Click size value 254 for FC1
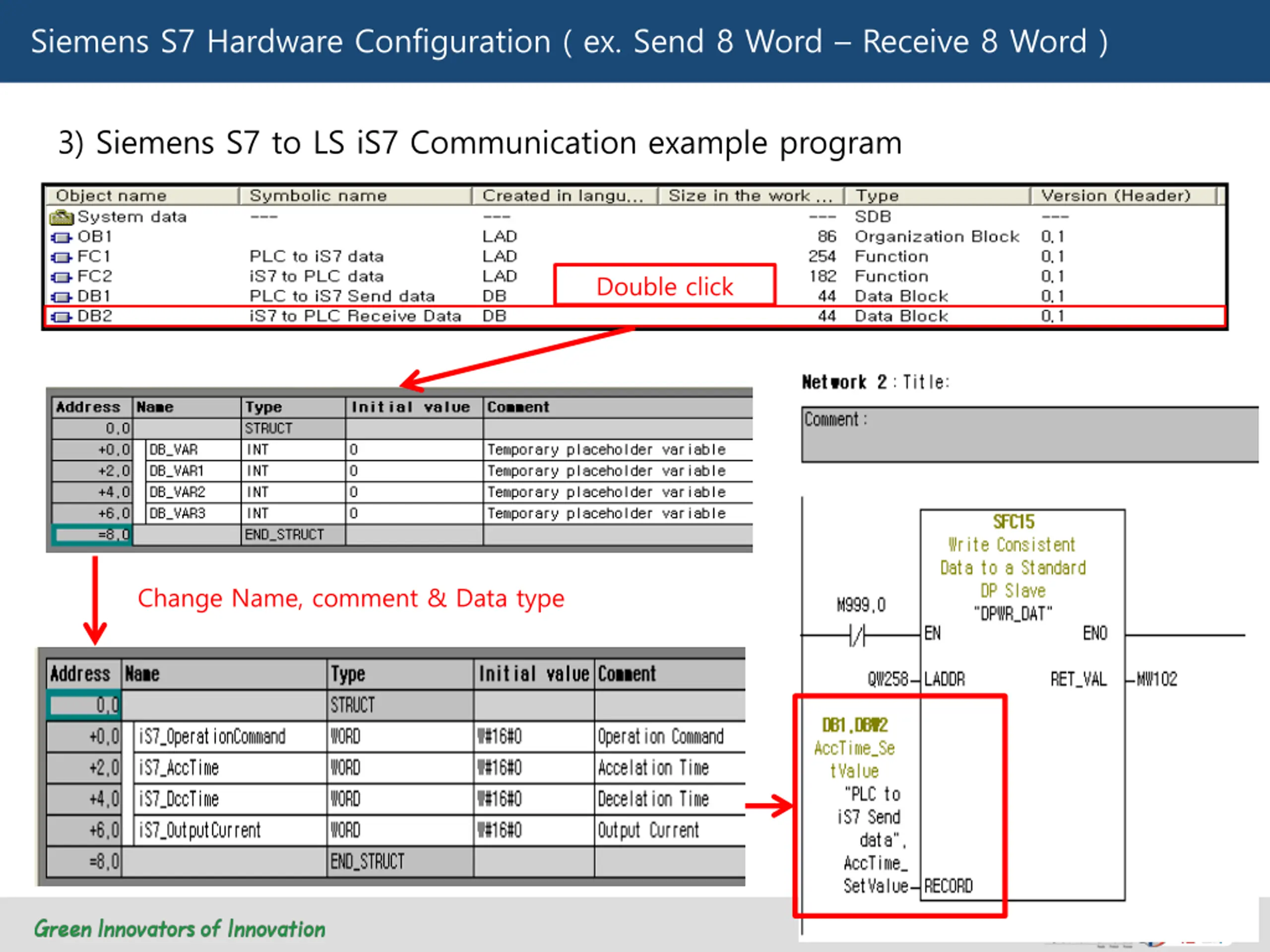The image size is (1270, 952). pyautogui.click(x=822, y=256)
